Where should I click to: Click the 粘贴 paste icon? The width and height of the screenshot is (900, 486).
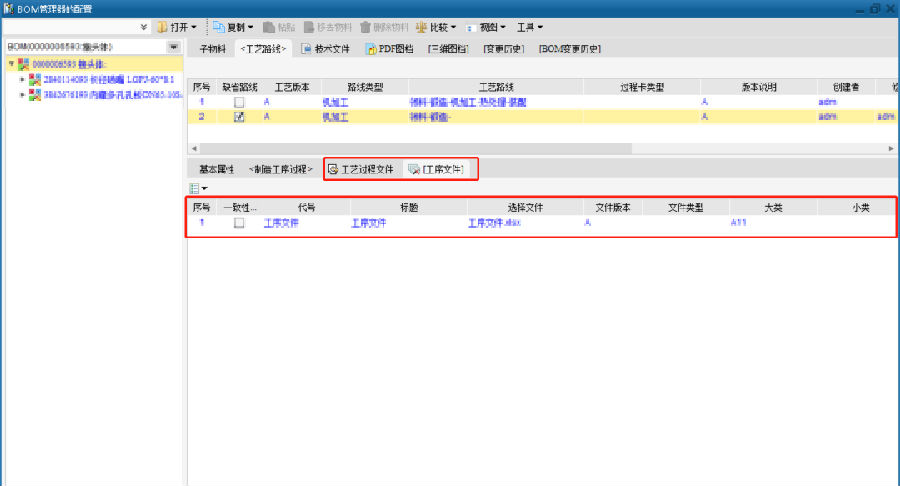point(269,27)
